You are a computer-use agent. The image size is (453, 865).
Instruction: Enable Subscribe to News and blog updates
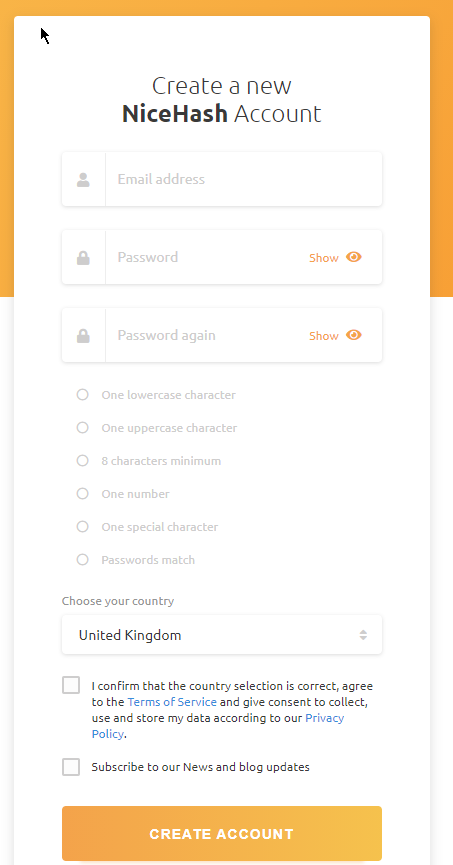tap(71, 767)
